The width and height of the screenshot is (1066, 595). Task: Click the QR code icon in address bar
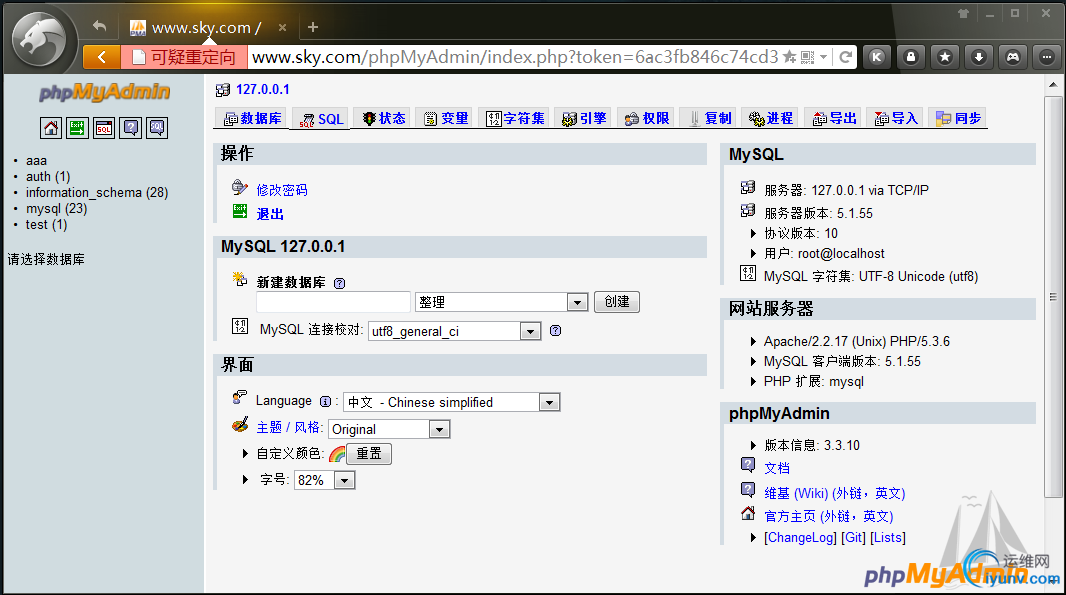(807, 57)
